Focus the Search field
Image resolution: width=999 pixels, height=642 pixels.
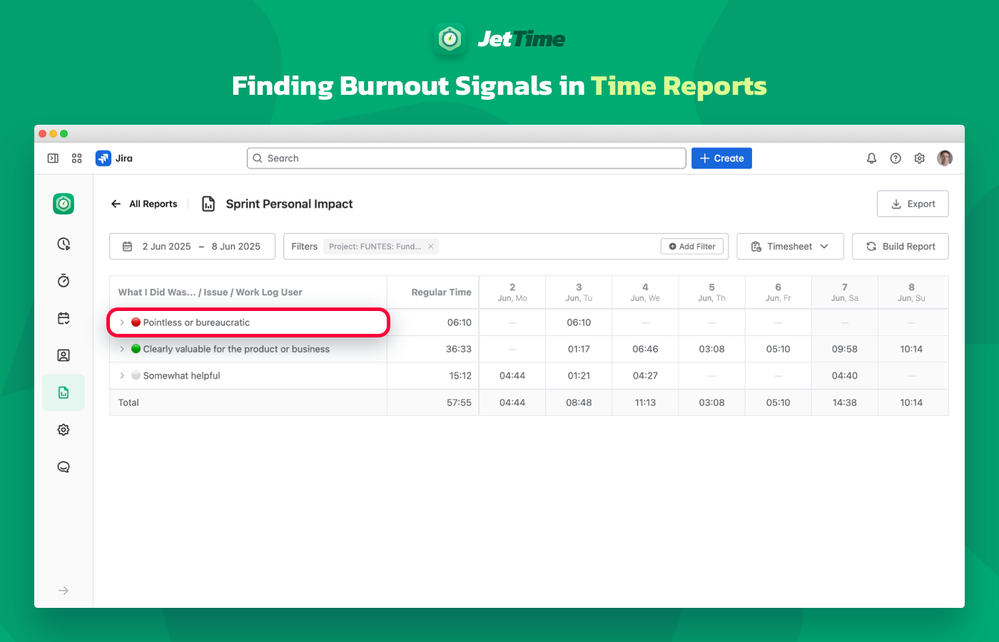466,158
